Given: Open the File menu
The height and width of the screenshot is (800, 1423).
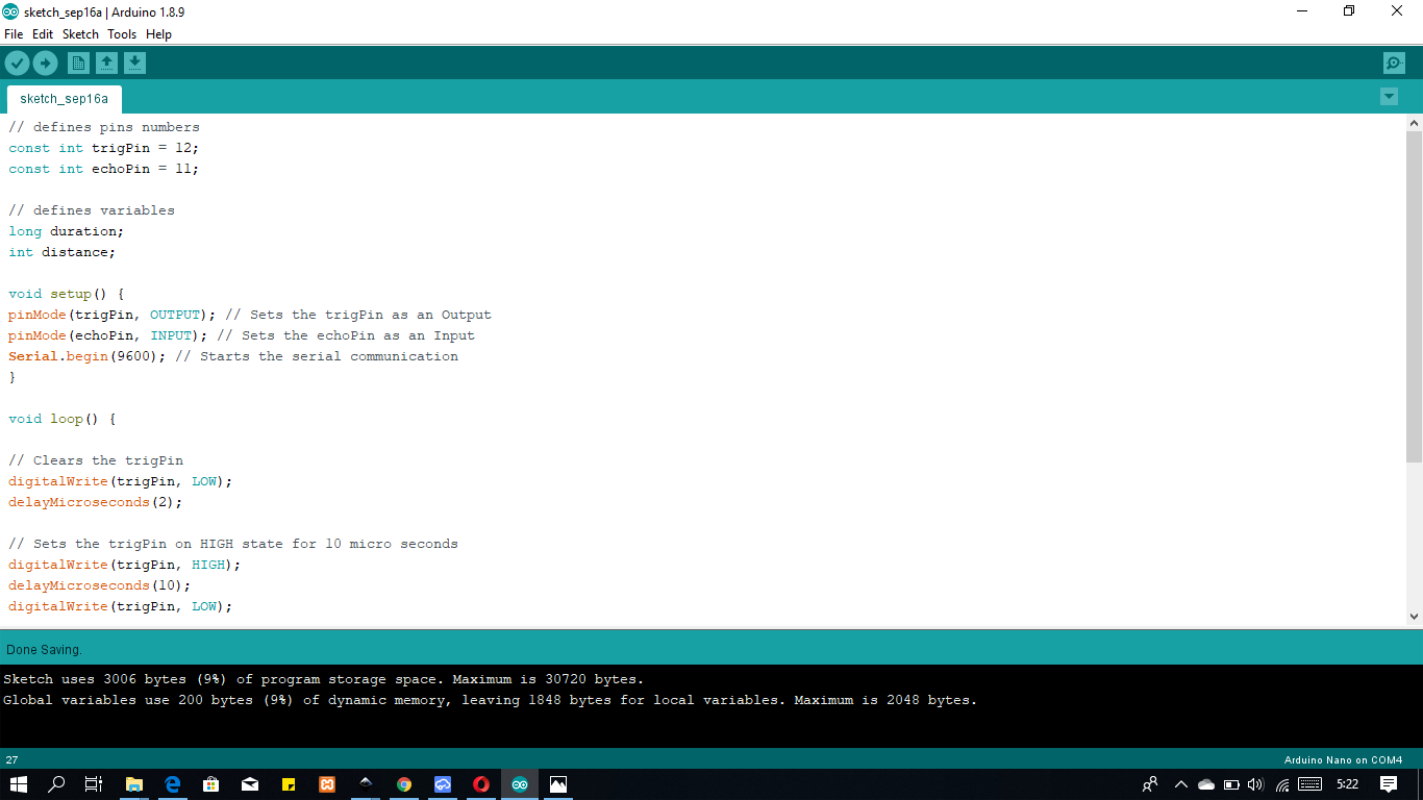Looking at the screenshot, I should (14, 34).
